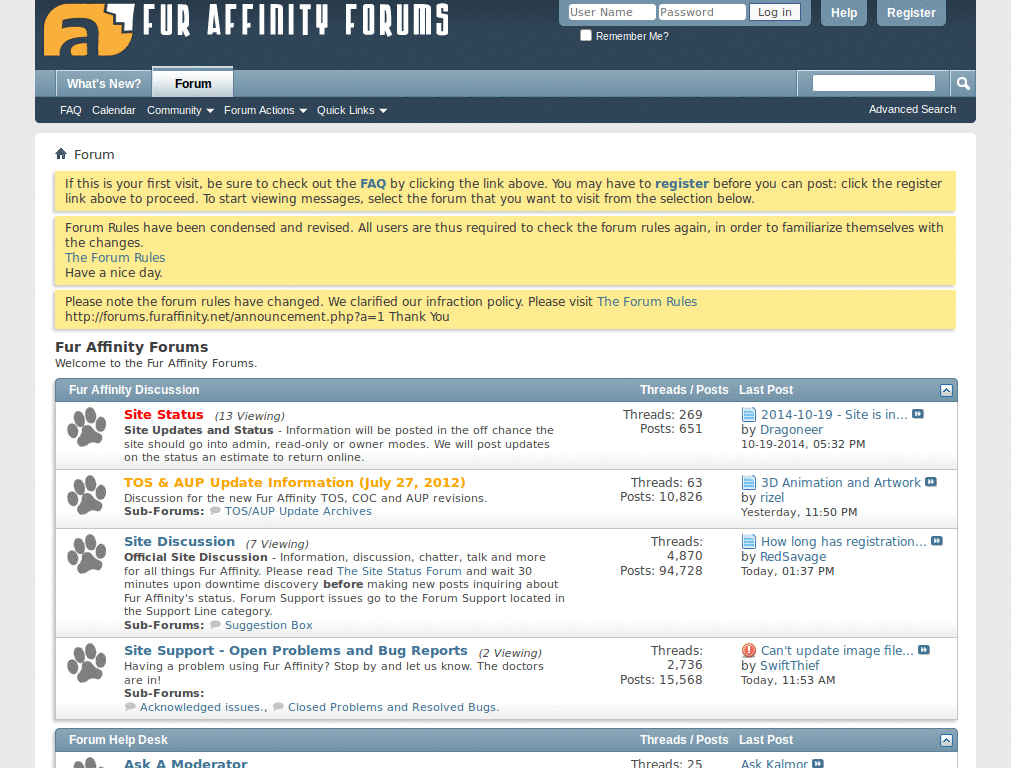Tick the Remember Me checkbox
The height and width of the screenshot is (768, 1024).
tap(586, 35)
